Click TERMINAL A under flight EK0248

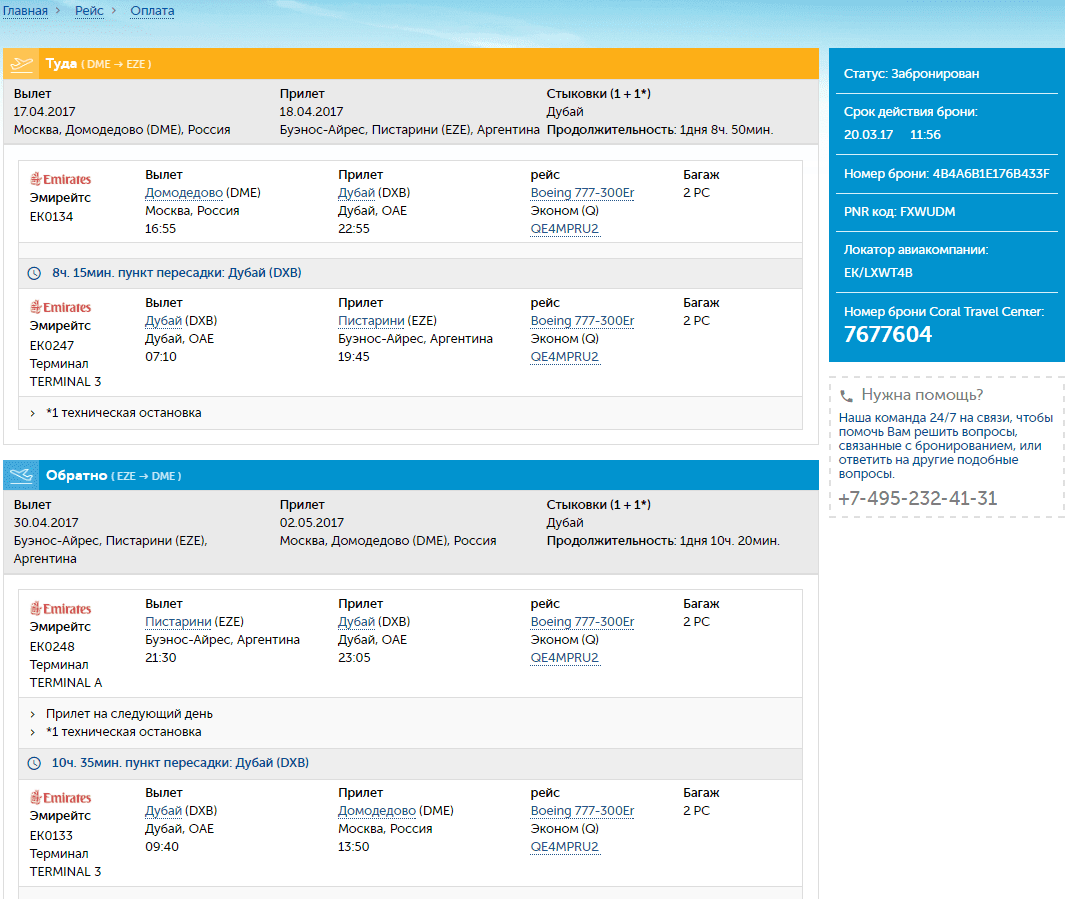click(66, 682)
